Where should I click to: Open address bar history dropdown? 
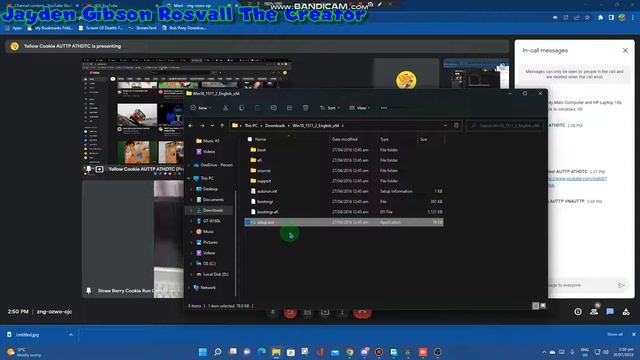(445, 126)
